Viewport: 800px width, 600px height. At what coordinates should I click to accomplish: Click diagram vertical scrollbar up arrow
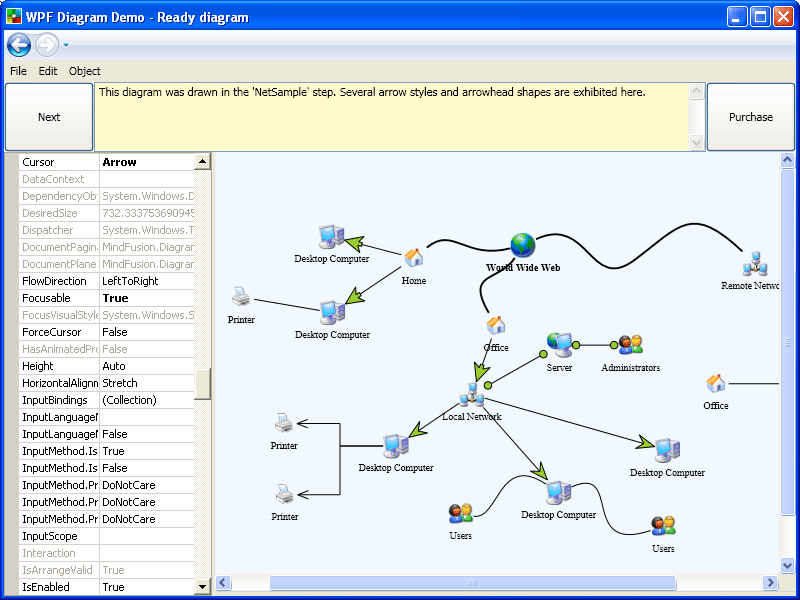pos(787,160)
